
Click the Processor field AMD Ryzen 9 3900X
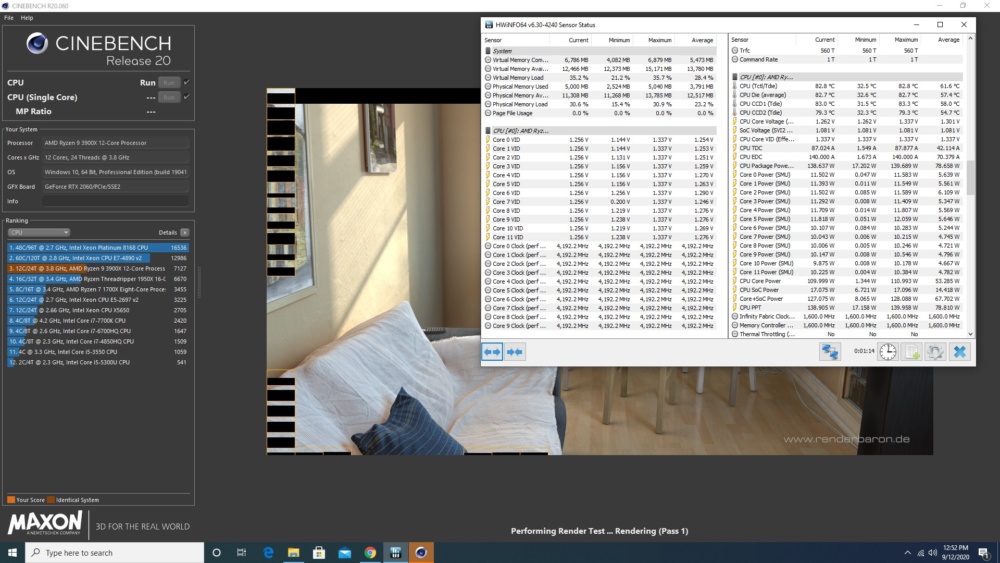point(115,143)
